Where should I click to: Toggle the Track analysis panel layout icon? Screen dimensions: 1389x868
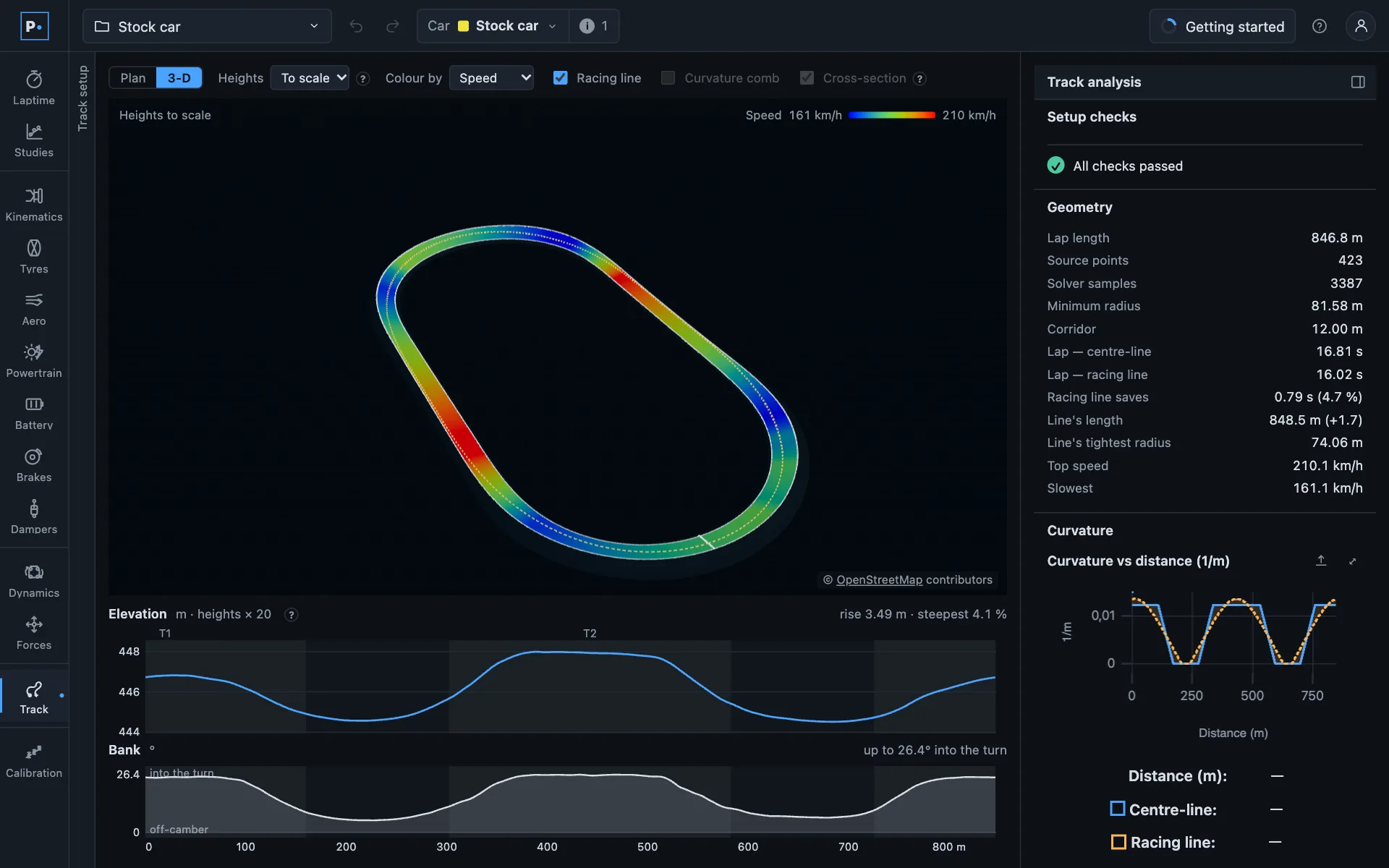[1358, 82]
